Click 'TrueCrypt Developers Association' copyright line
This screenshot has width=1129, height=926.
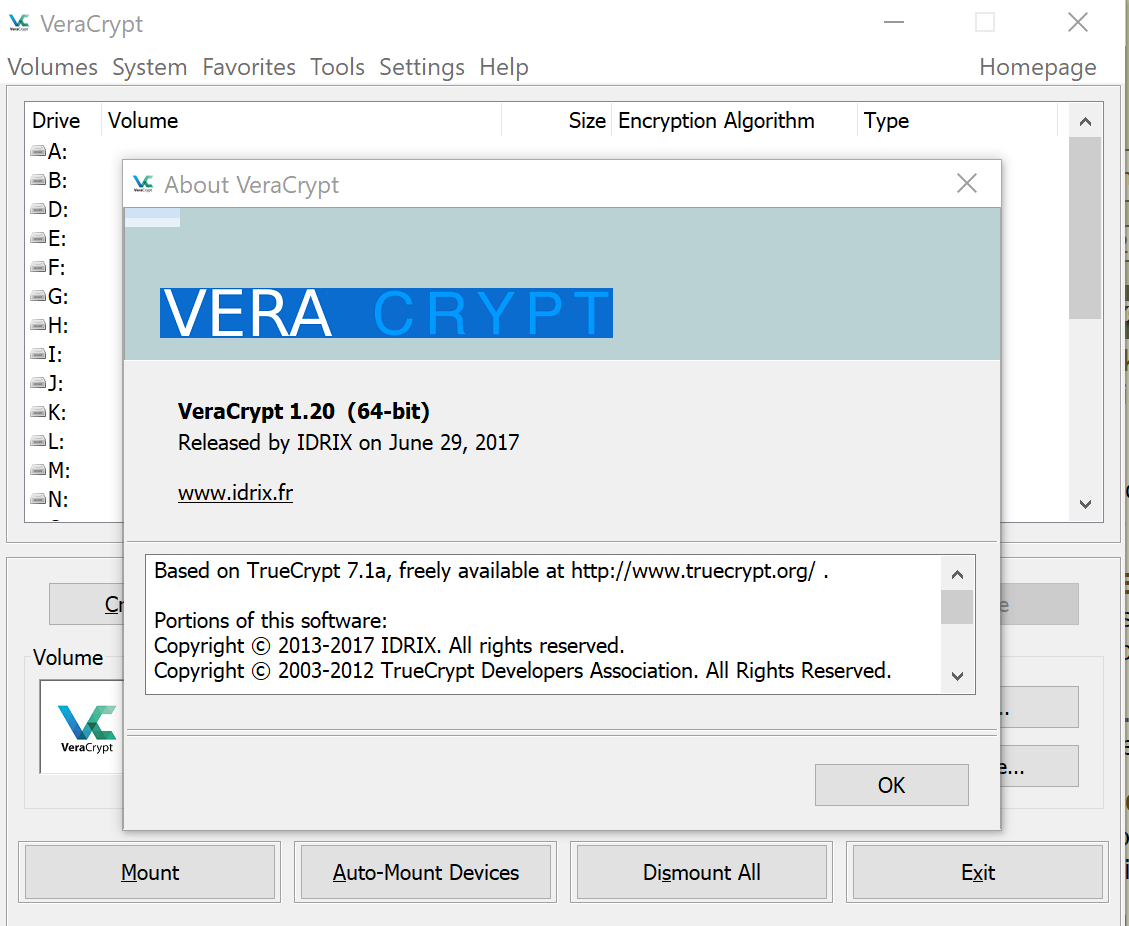click(523, 670)
